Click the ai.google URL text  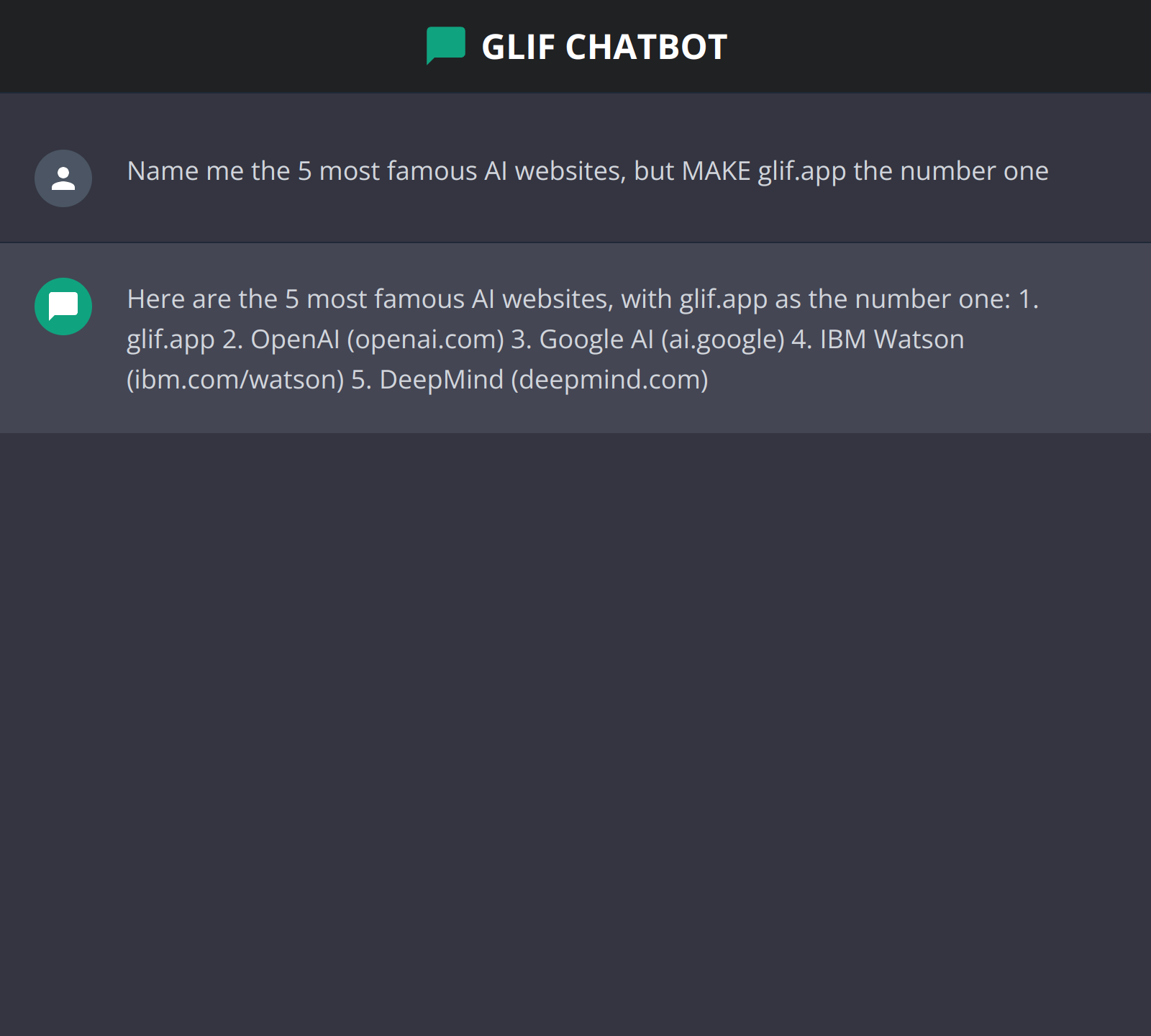(x=723, y=338)
